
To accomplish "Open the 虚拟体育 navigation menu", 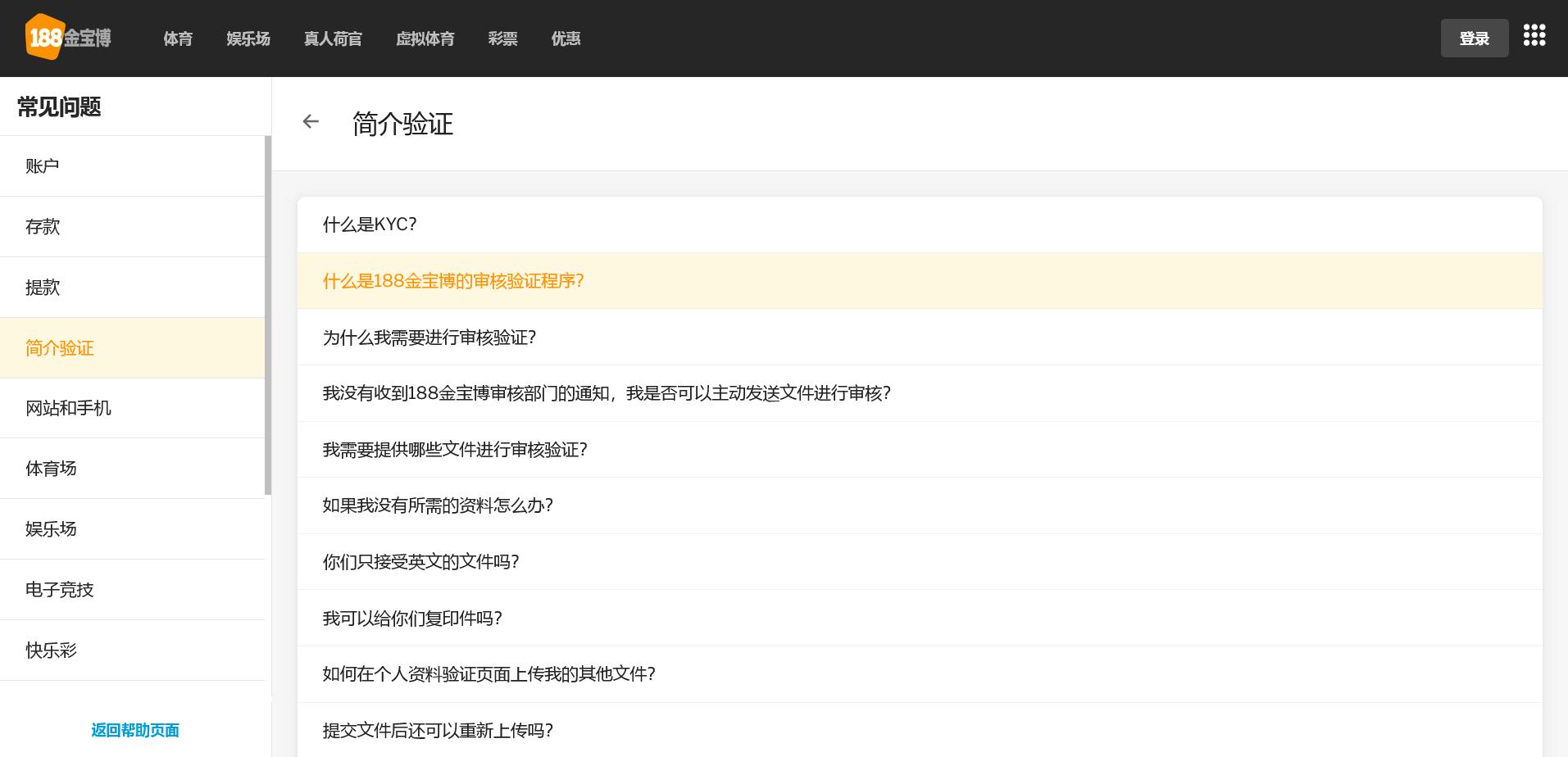I will [425, 39].
